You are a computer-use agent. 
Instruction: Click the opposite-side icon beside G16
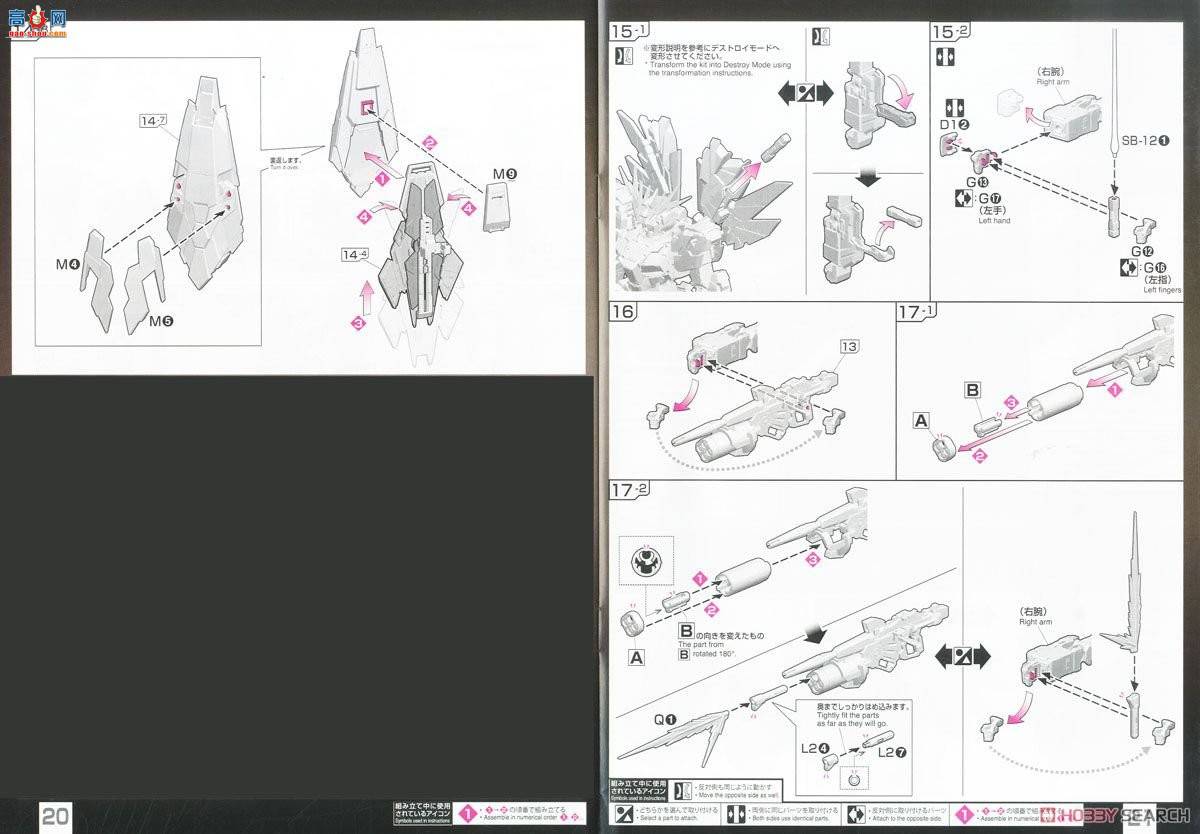pyautogui.click(x=1131, y=268)
